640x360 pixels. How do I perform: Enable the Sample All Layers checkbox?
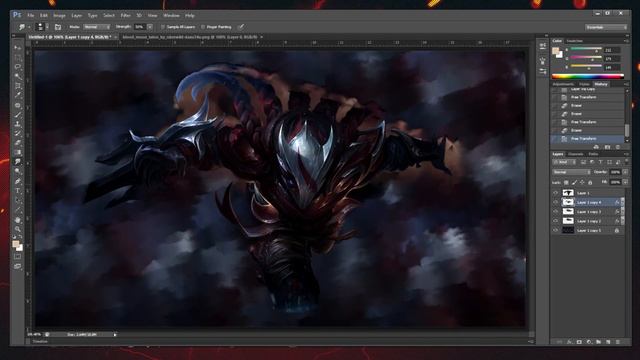point(162,27)
